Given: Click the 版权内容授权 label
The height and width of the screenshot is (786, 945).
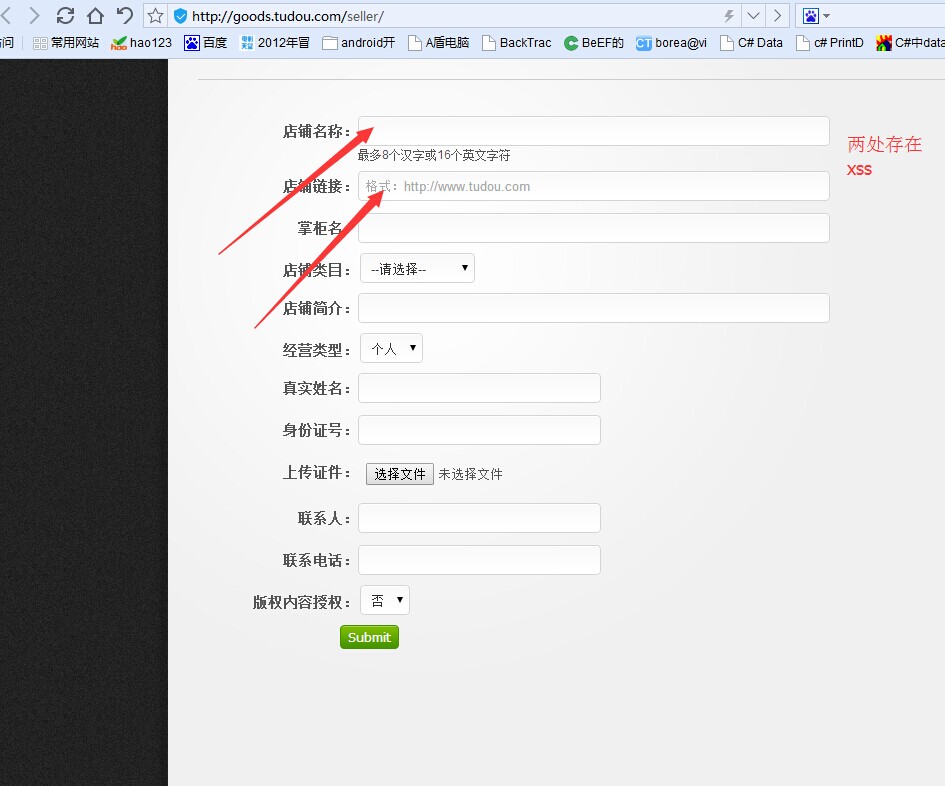Looking at the screenshot, I should pos(301,602).
